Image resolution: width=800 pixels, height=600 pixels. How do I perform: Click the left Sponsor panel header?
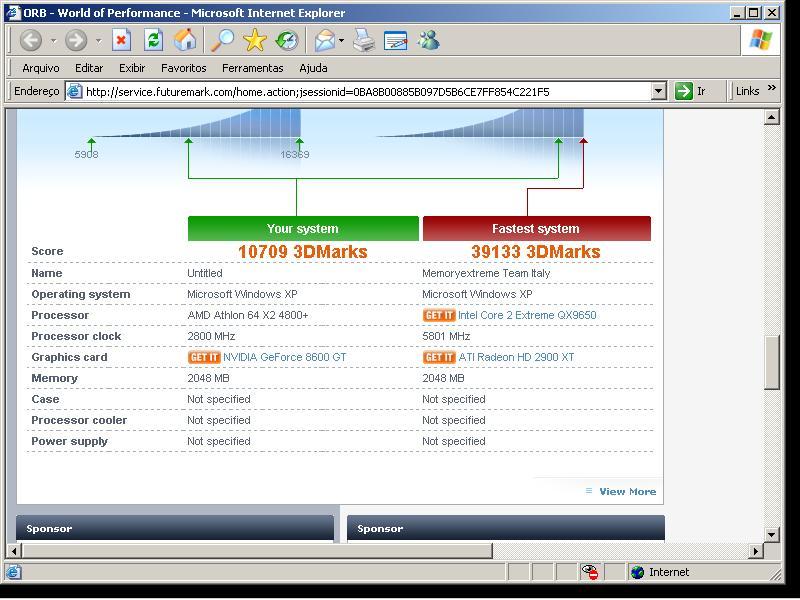click(x=175, y=528)
